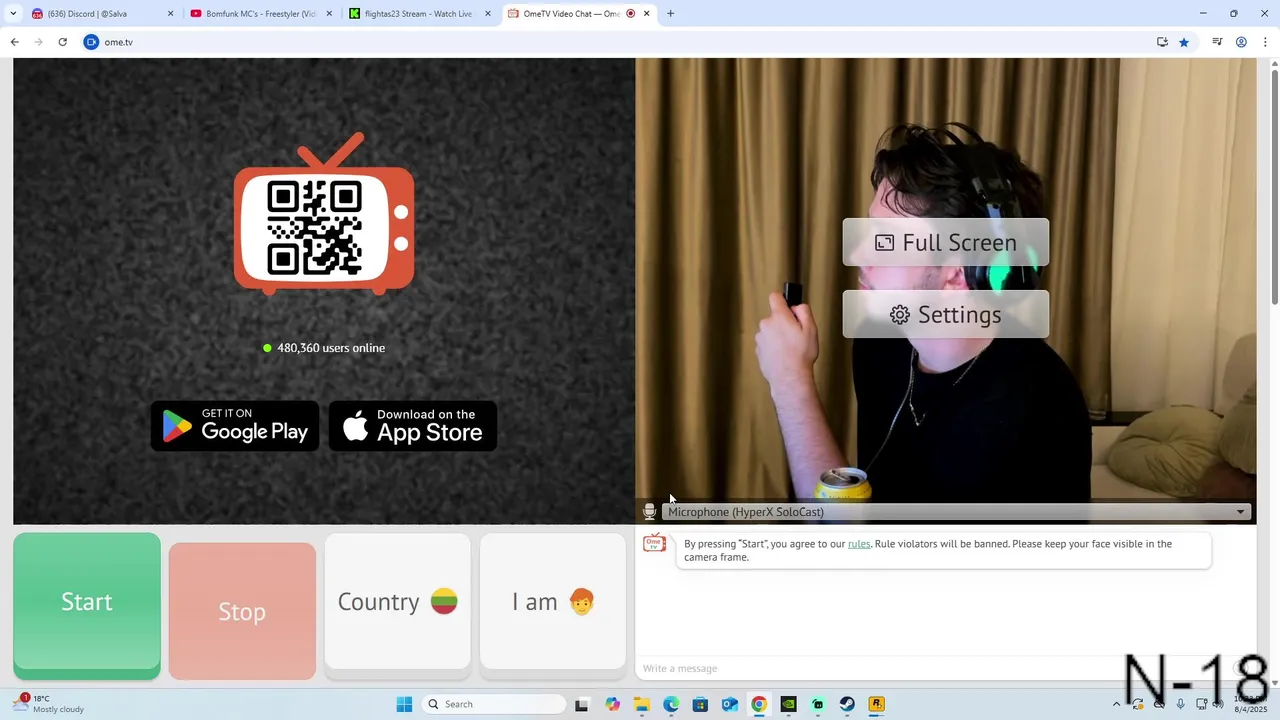Reload the ome.tv page
The width and height of the screenshot is (1280, 720).
(62, 42)
